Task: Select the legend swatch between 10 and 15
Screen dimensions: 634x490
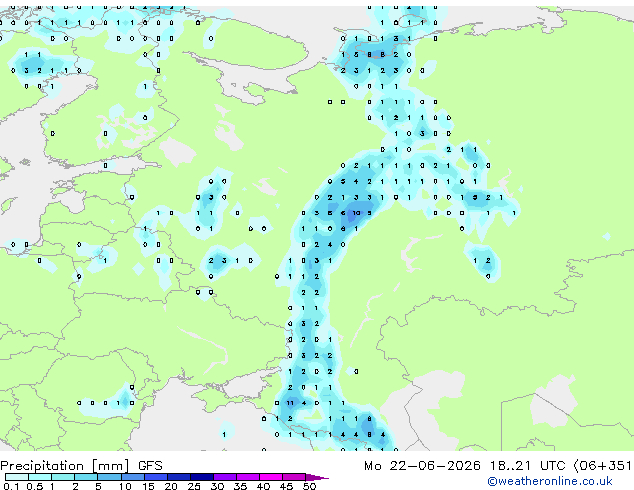Action: click(132, 477)
